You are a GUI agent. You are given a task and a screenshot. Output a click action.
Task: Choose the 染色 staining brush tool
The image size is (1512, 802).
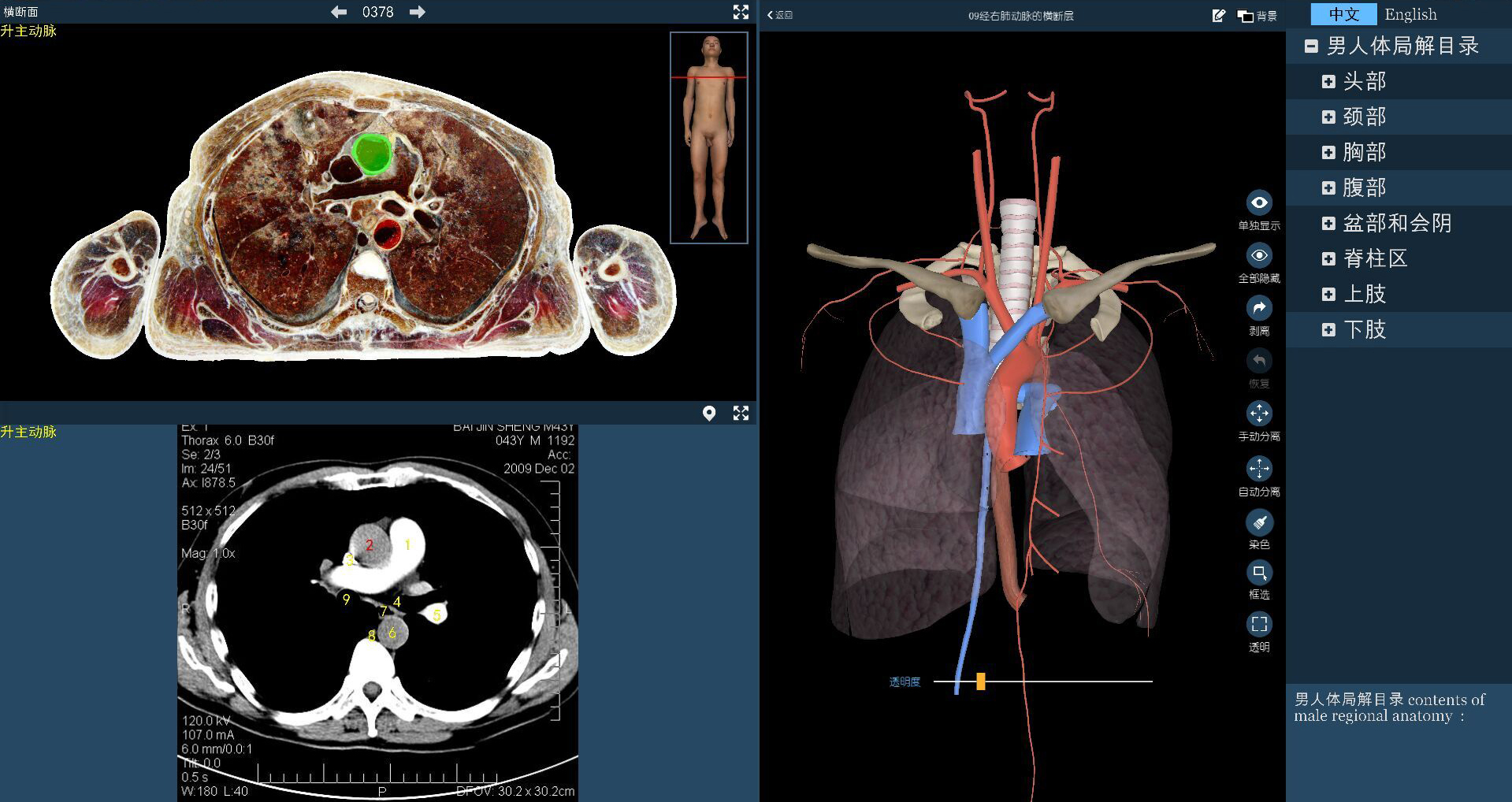coord(1259,522)
